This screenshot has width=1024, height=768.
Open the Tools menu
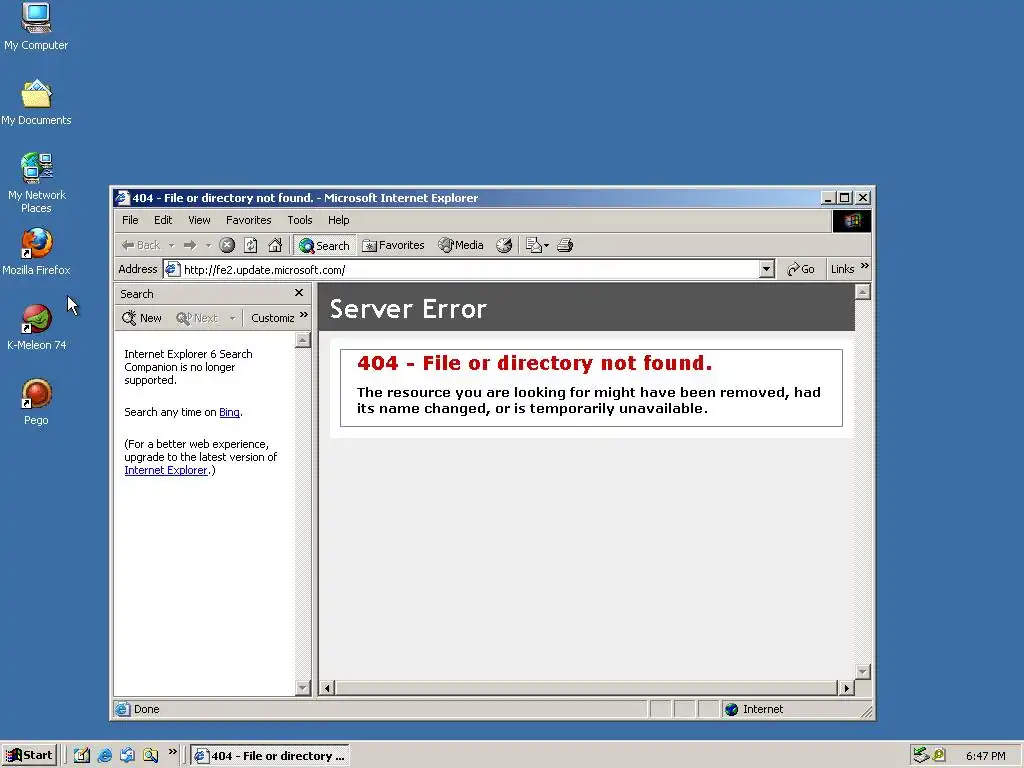click(300, 220)
